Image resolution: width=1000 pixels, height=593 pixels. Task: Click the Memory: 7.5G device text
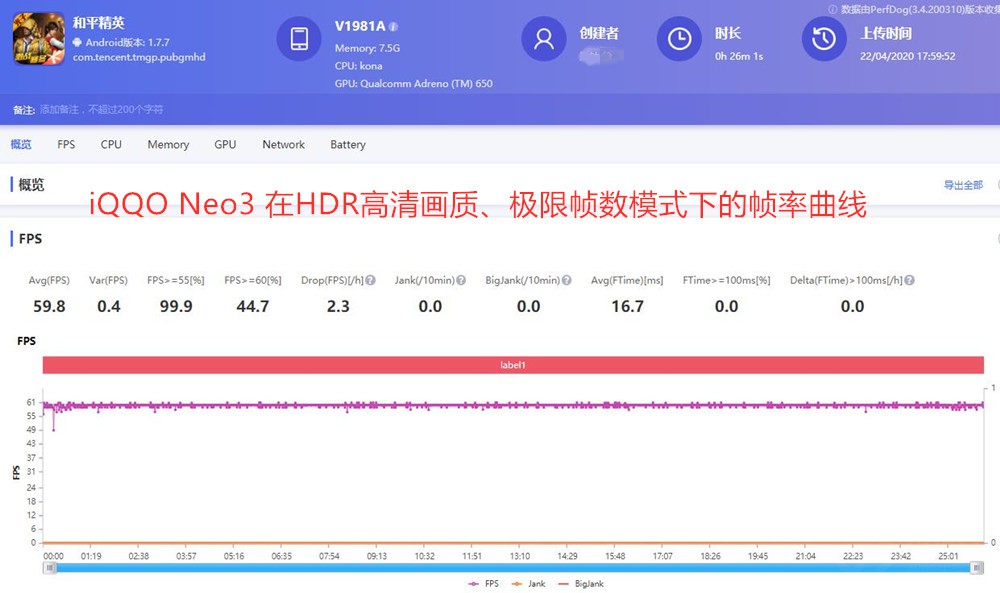click(367, 48)
